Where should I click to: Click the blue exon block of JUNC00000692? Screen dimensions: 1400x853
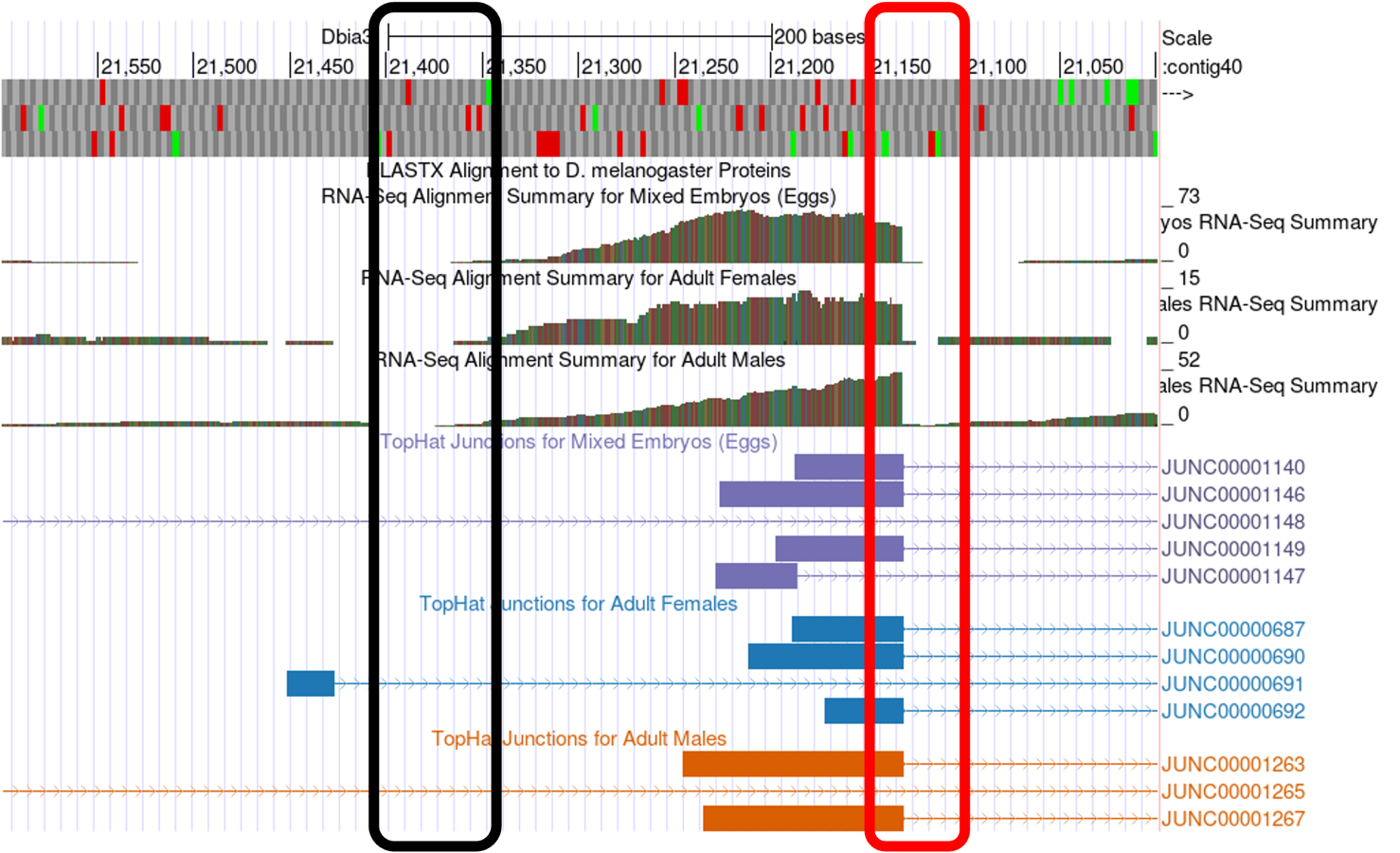[864, 711]
